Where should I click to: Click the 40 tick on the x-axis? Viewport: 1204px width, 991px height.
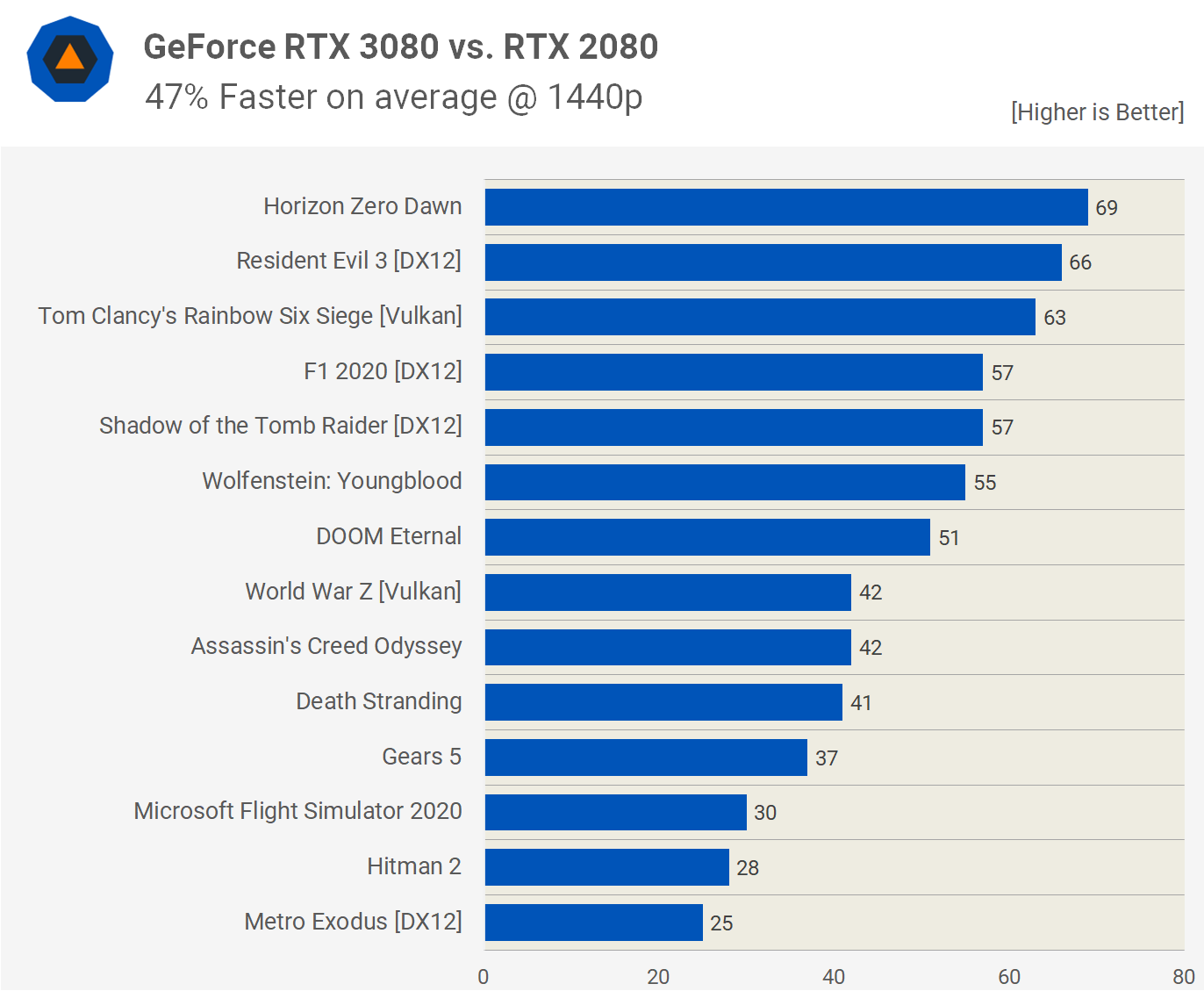[x=834, y=976]
